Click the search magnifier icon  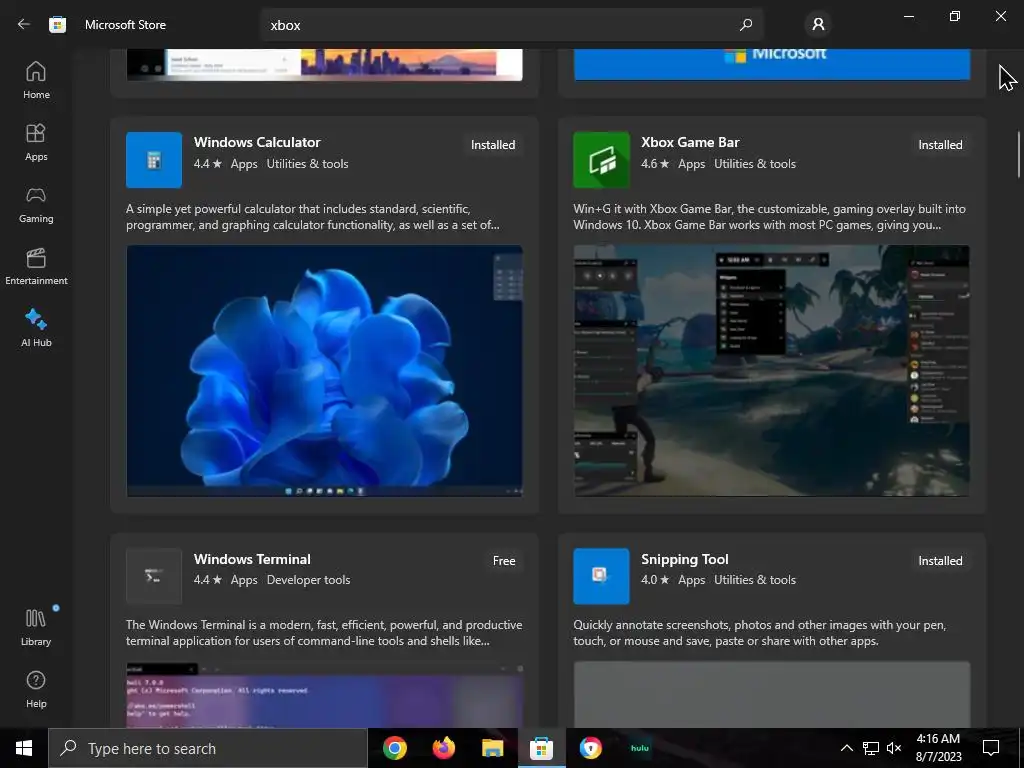tap(746, 25)
